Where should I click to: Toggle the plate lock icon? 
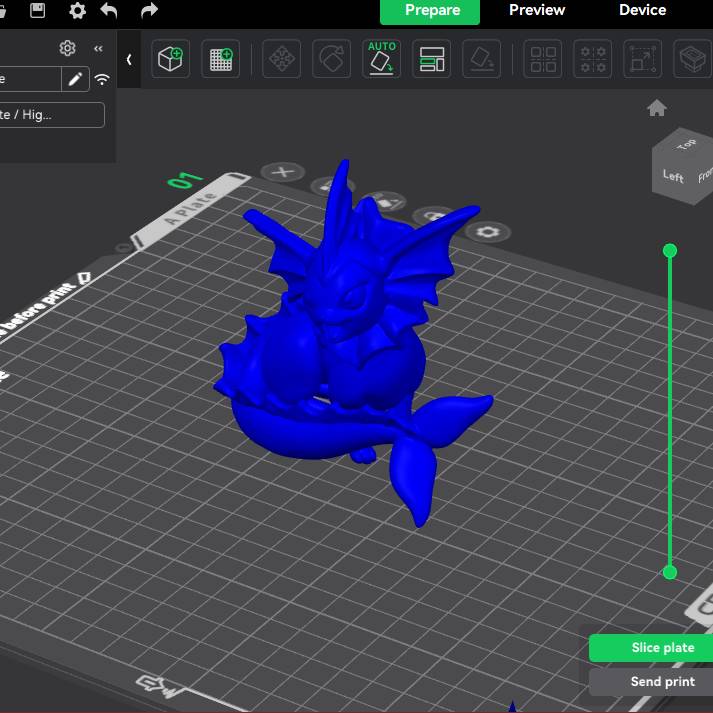click(x=432, y=215)
